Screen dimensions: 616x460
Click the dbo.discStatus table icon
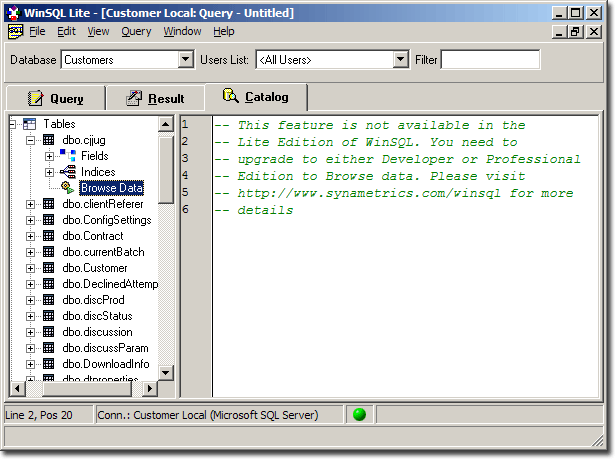48,316
